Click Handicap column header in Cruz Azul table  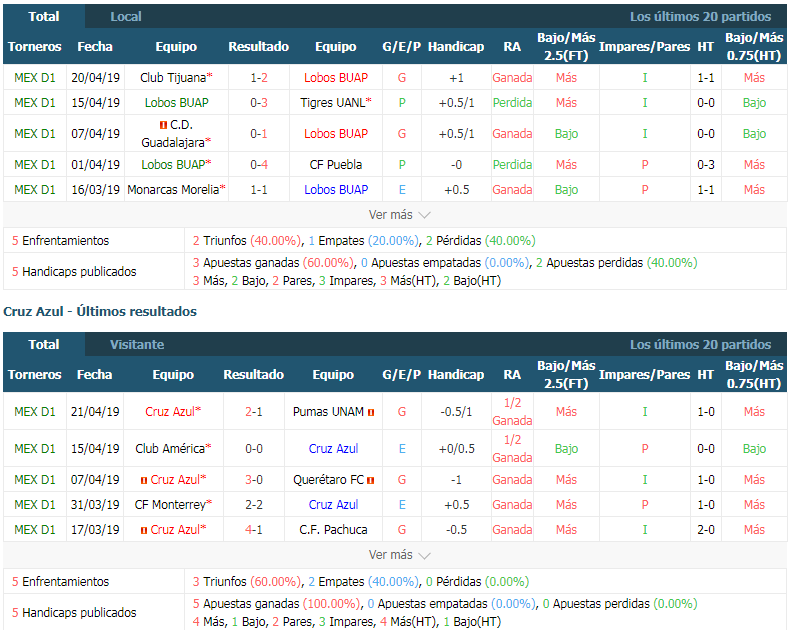[x=456, y=375]
